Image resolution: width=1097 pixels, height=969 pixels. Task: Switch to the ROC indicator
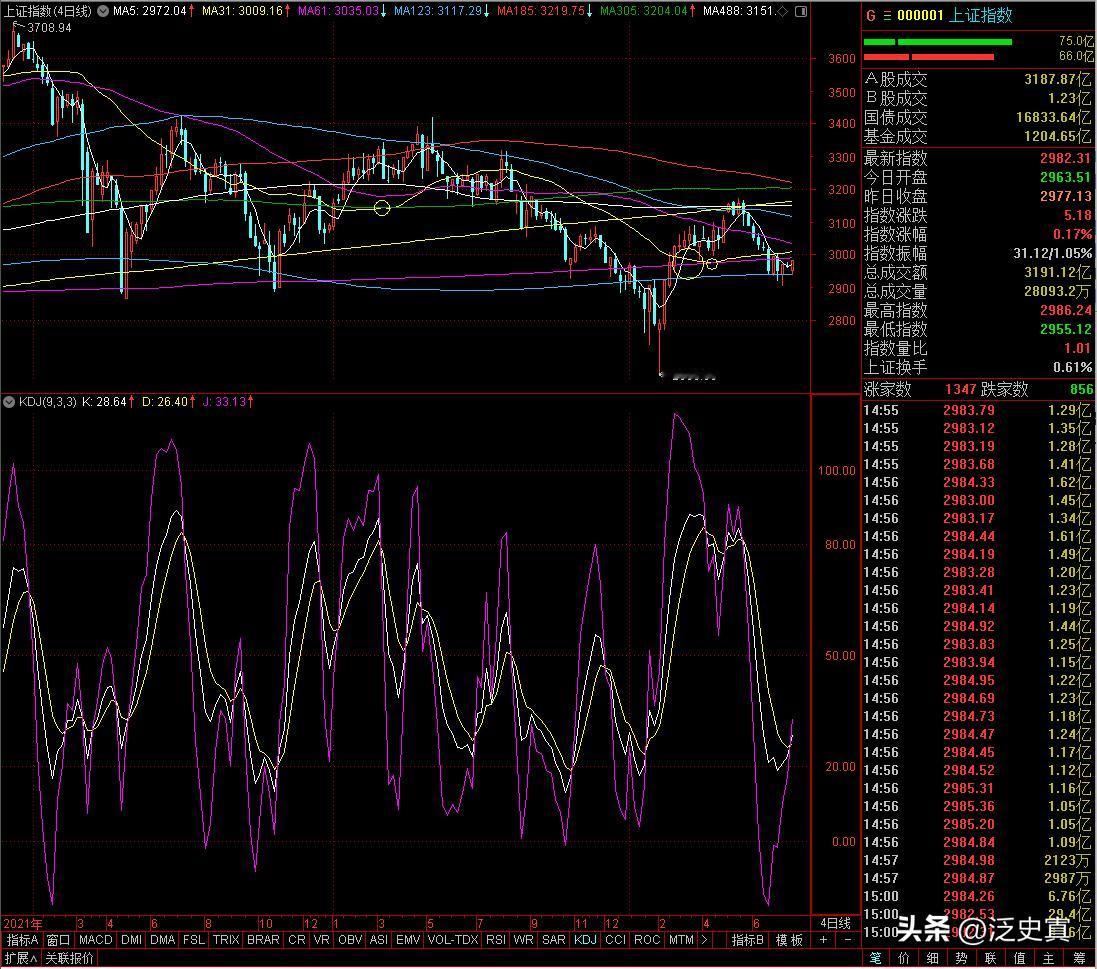(647, 940)
